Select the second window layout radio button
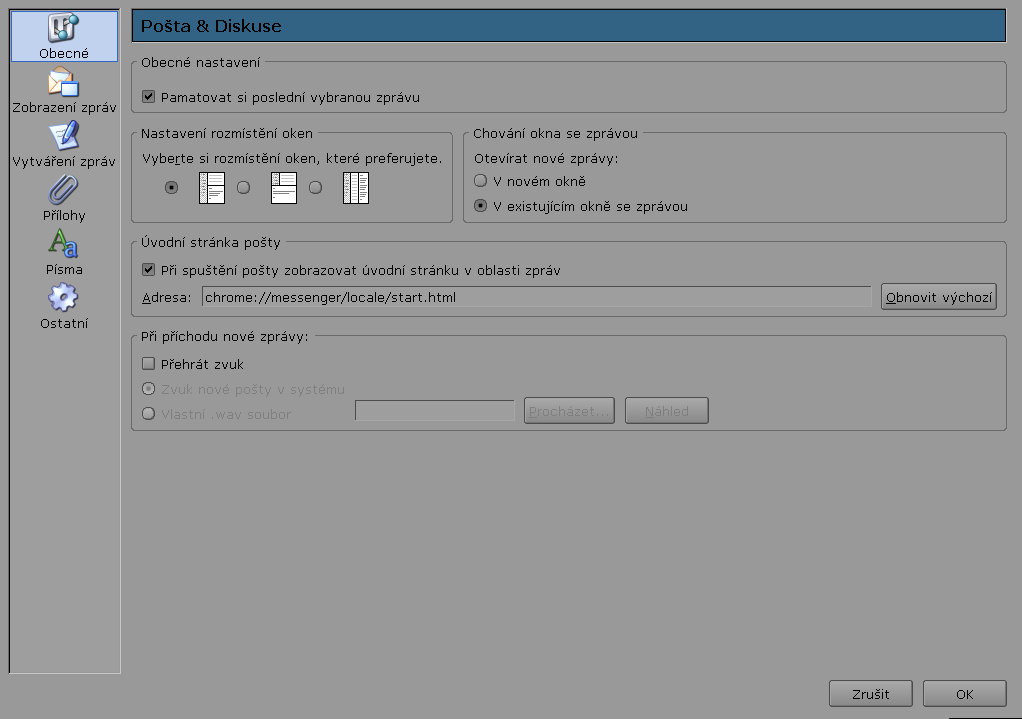1022x719 pixels. (244, 188)
